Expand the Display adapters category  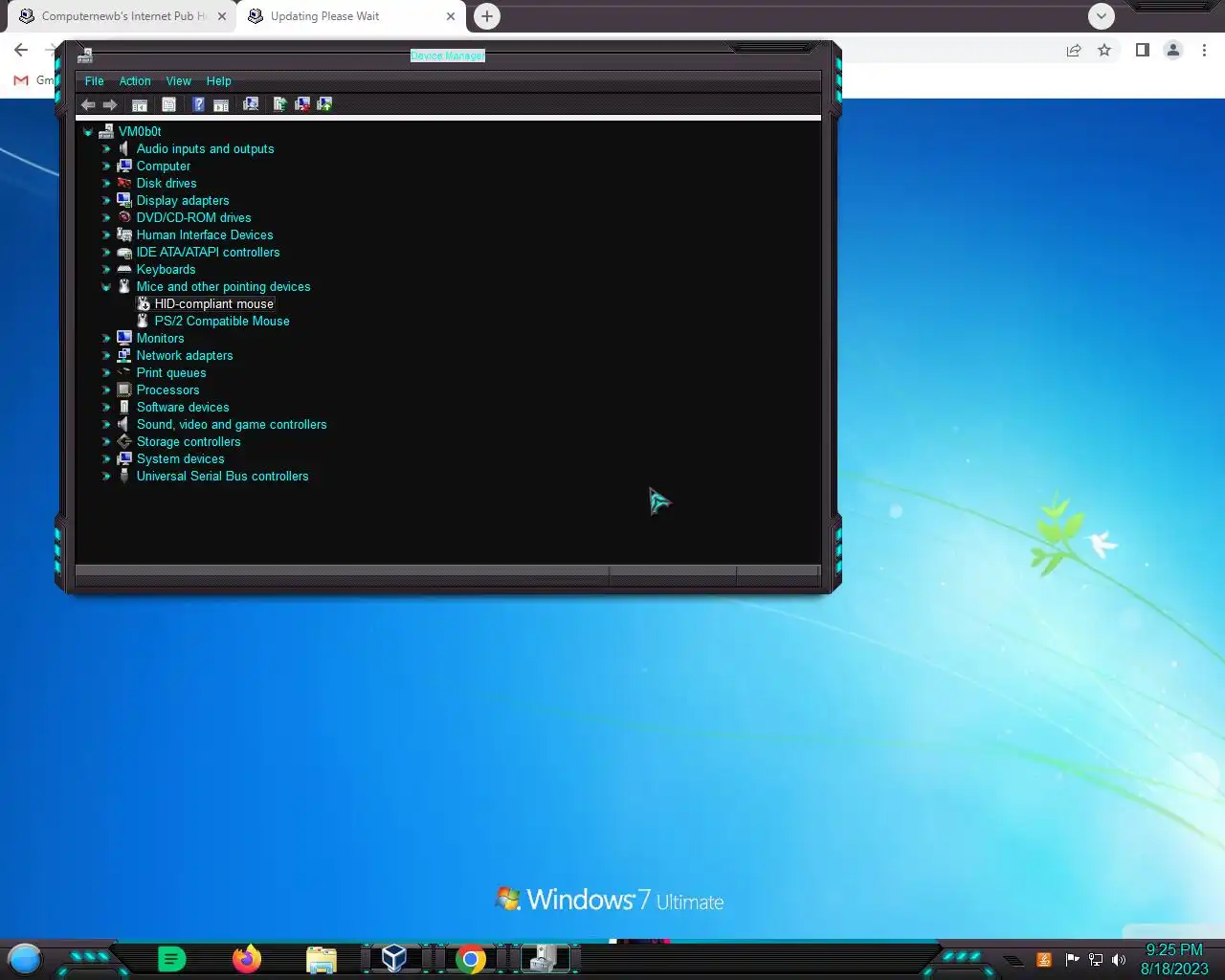pos(106,201)
